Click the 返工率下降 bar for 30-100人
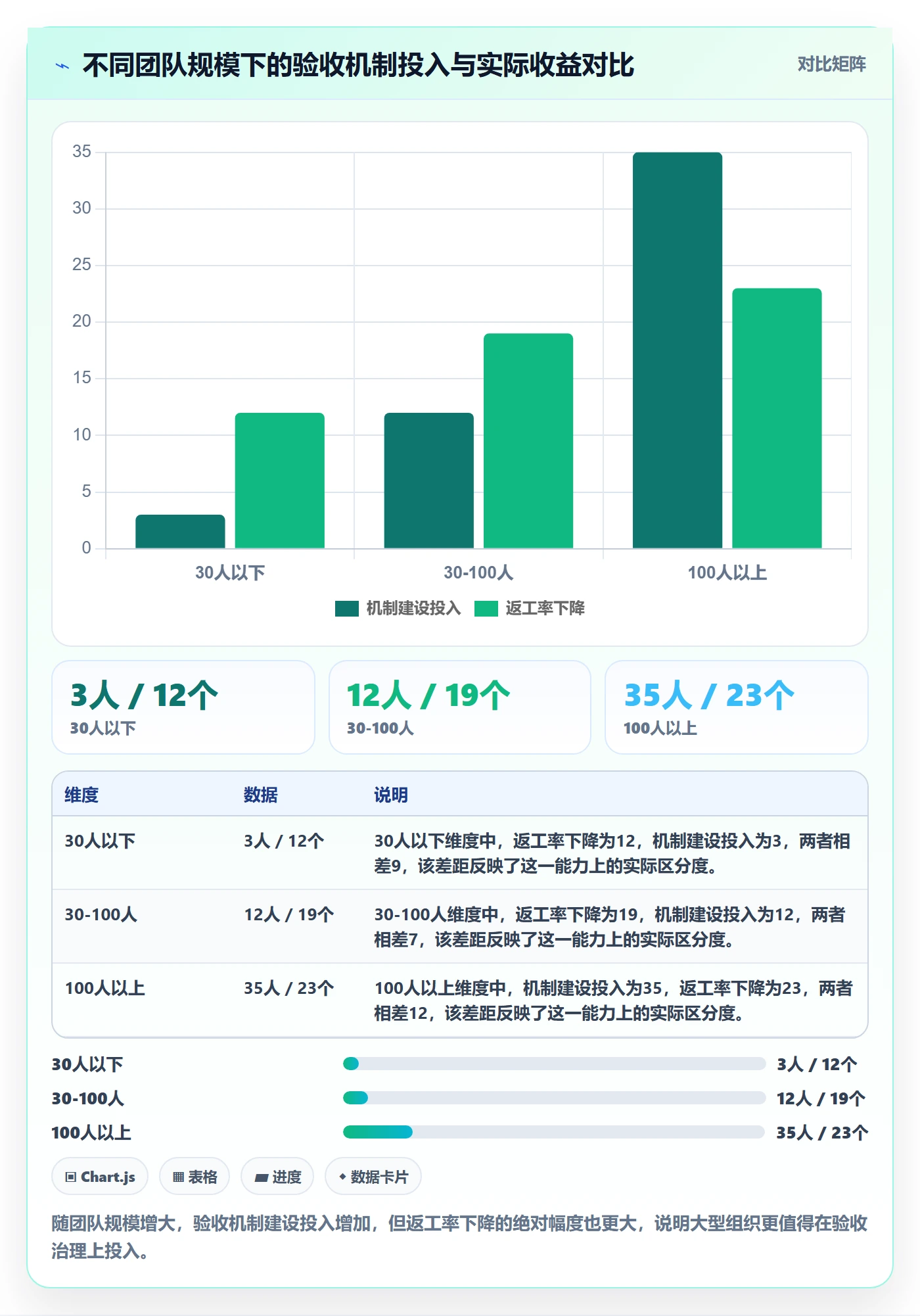Image resolution: width=920 pixels, height=1316 pixels. click(528, 440)
